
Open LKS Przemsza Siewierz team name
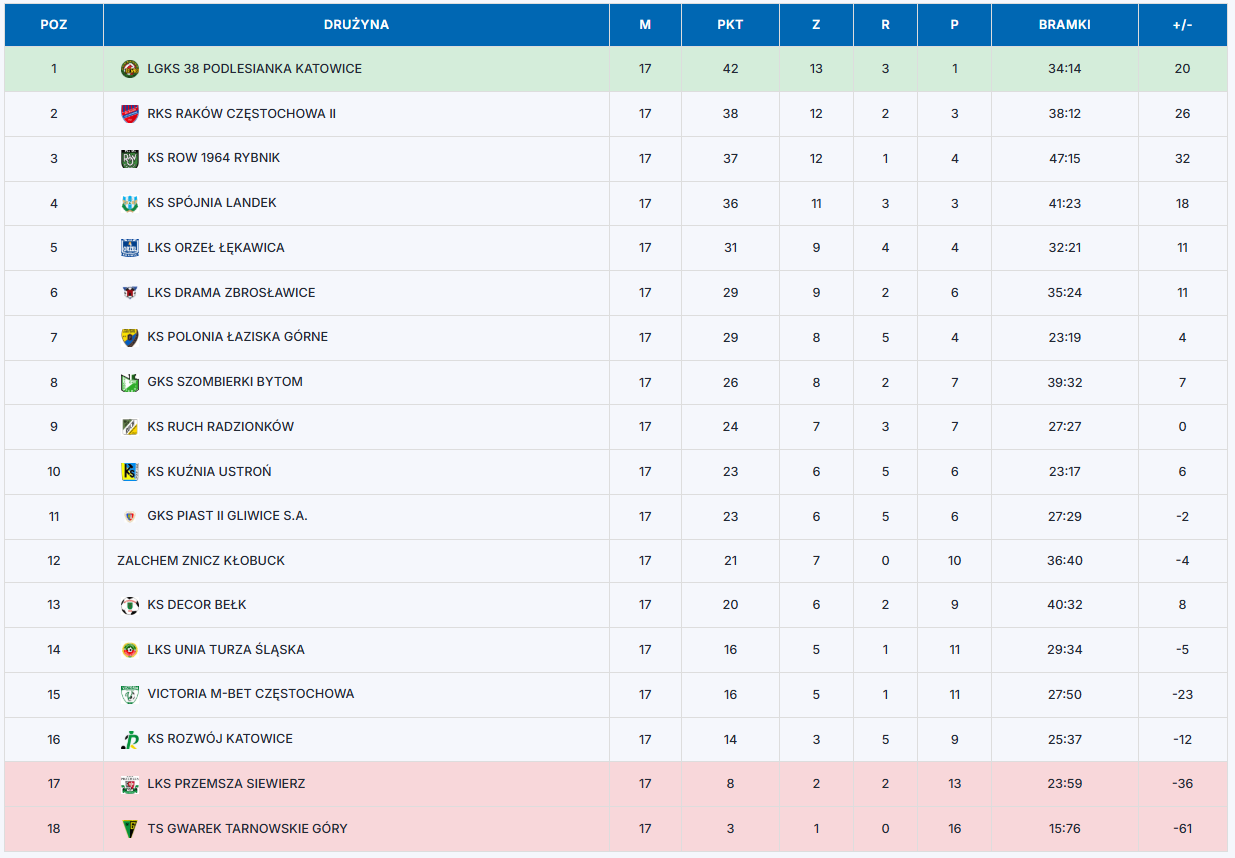(226, 784)
